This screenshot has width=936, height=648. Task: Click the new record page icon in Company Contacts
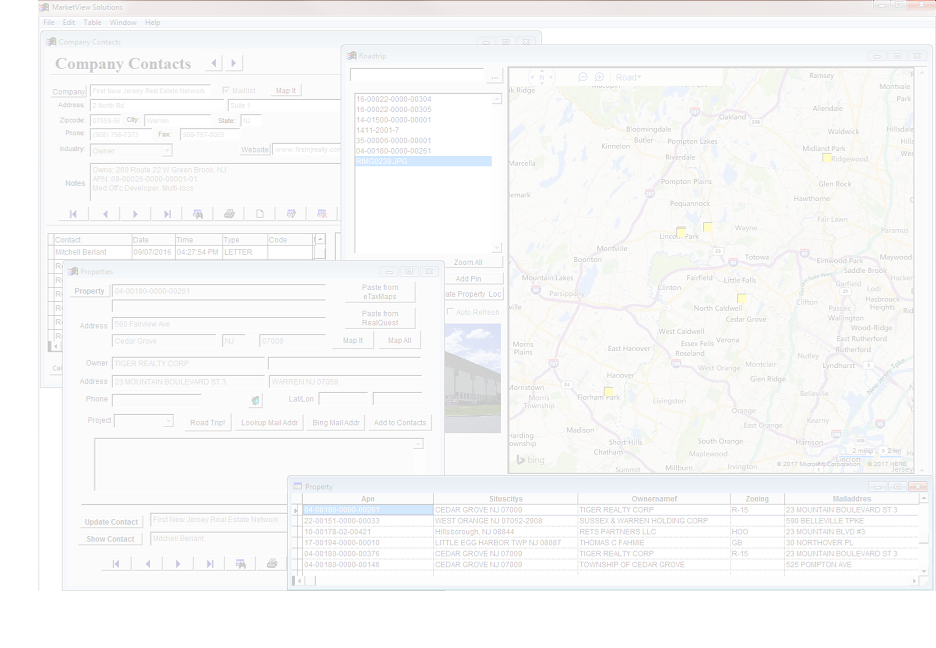coord(260,214)
